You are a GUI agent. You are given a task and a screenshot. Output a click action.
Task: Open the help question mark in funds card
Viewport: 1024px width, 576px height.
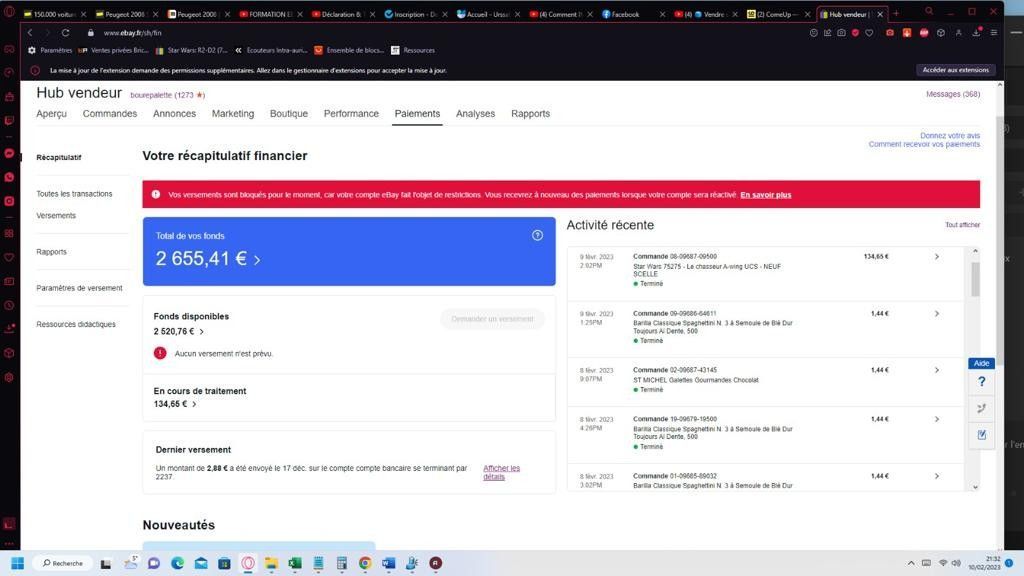(537, 235)
